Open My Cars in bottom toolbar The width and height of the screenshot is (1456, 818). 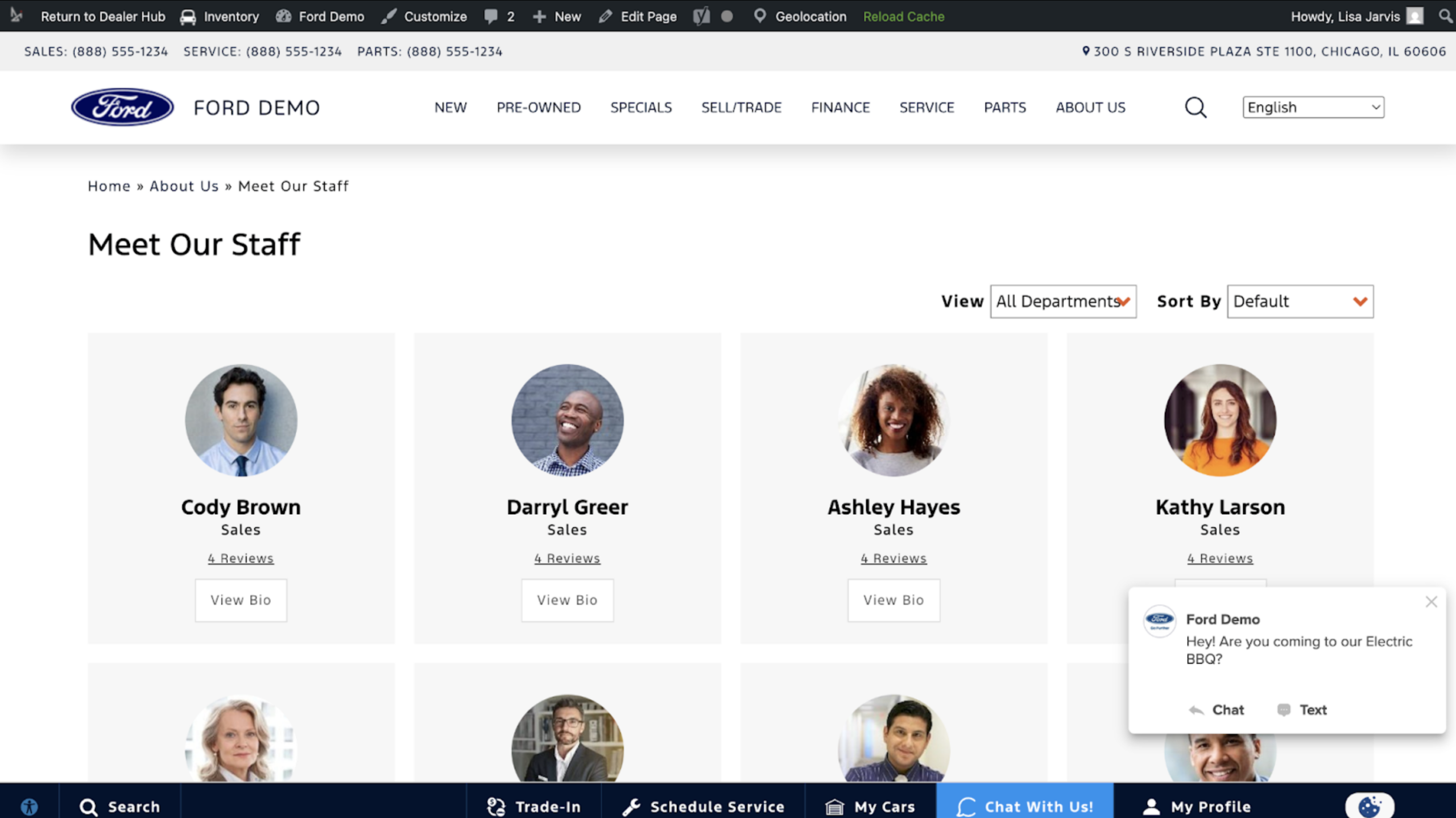coord(871,806)
